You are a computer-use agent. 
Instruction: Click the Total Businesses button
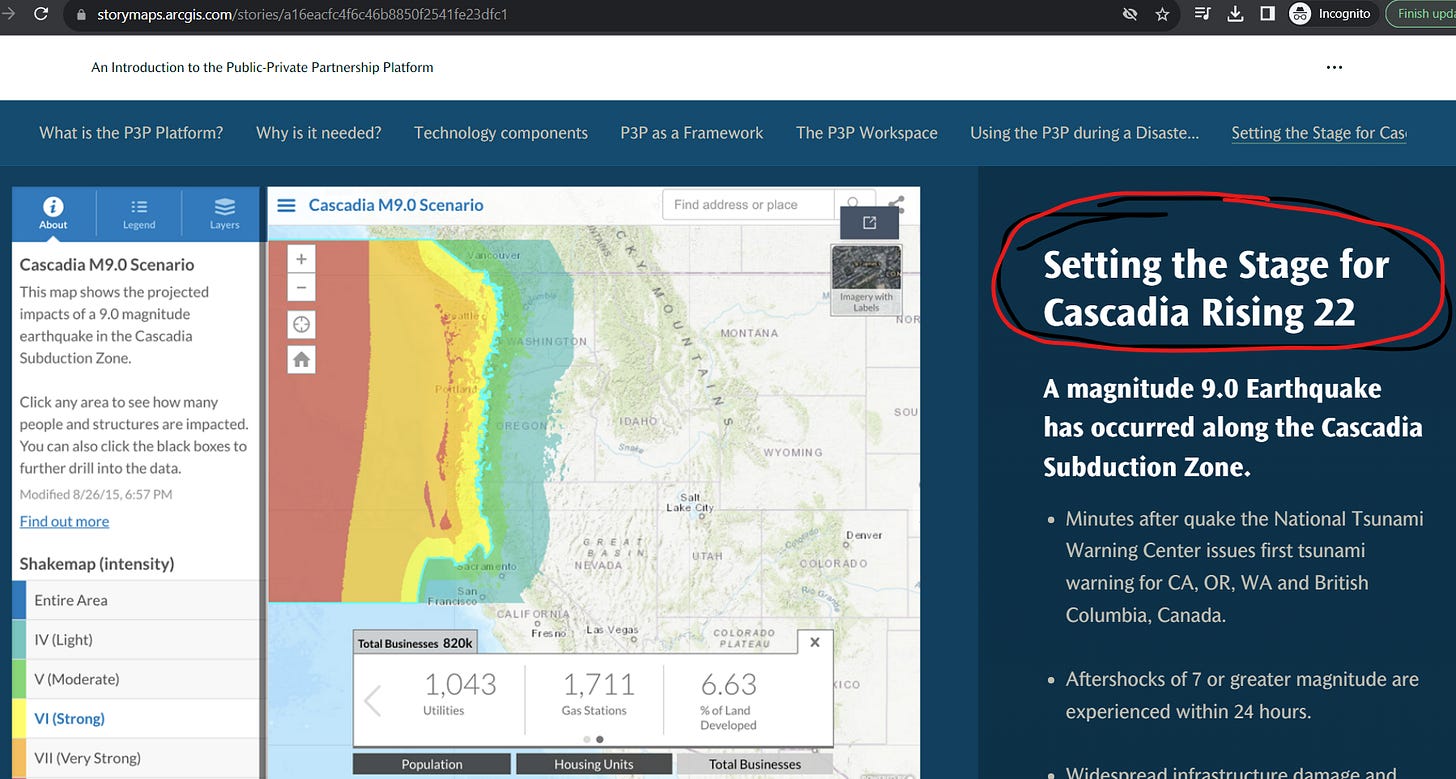755,764
